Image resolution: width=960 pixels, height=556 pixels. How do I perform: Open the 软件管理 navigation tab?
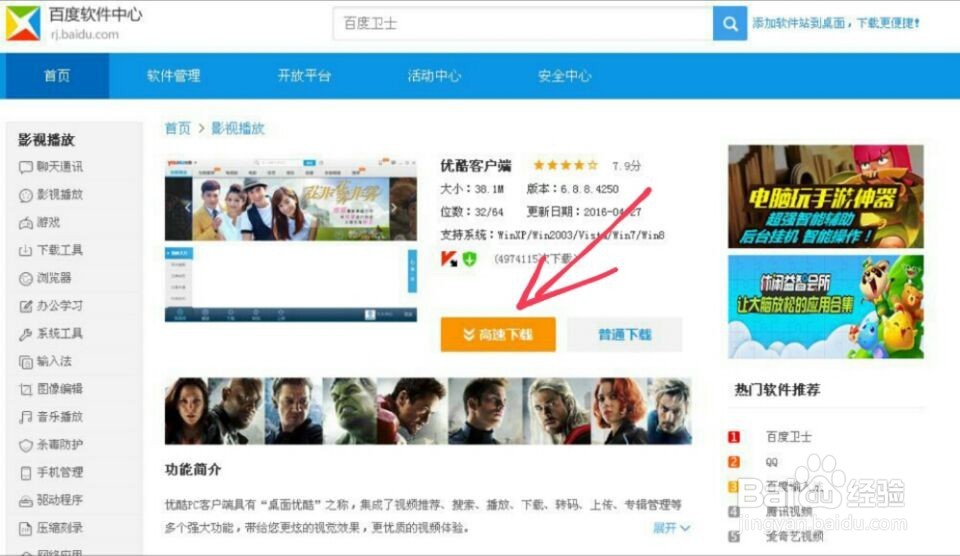pos(174,76)
